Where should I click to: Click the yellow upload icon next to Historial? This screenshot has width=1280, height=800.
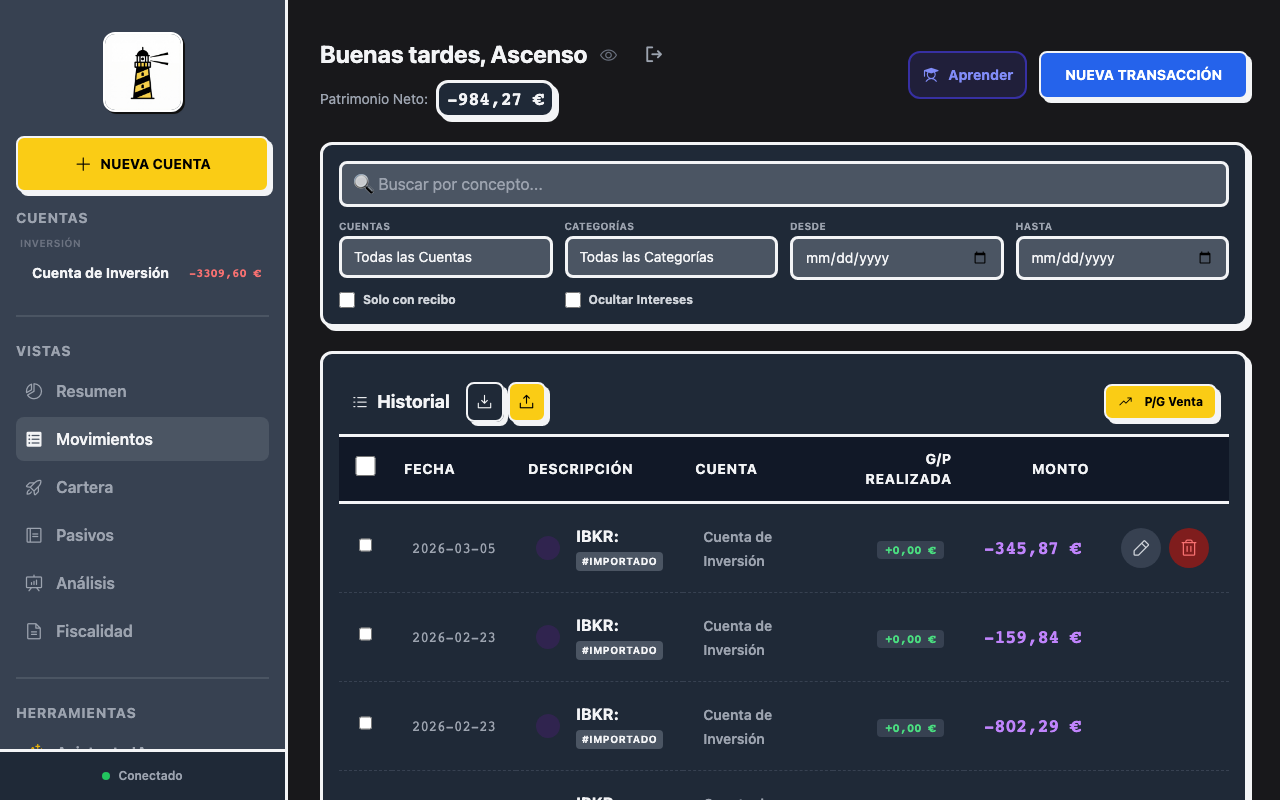(x=527, y=402)
